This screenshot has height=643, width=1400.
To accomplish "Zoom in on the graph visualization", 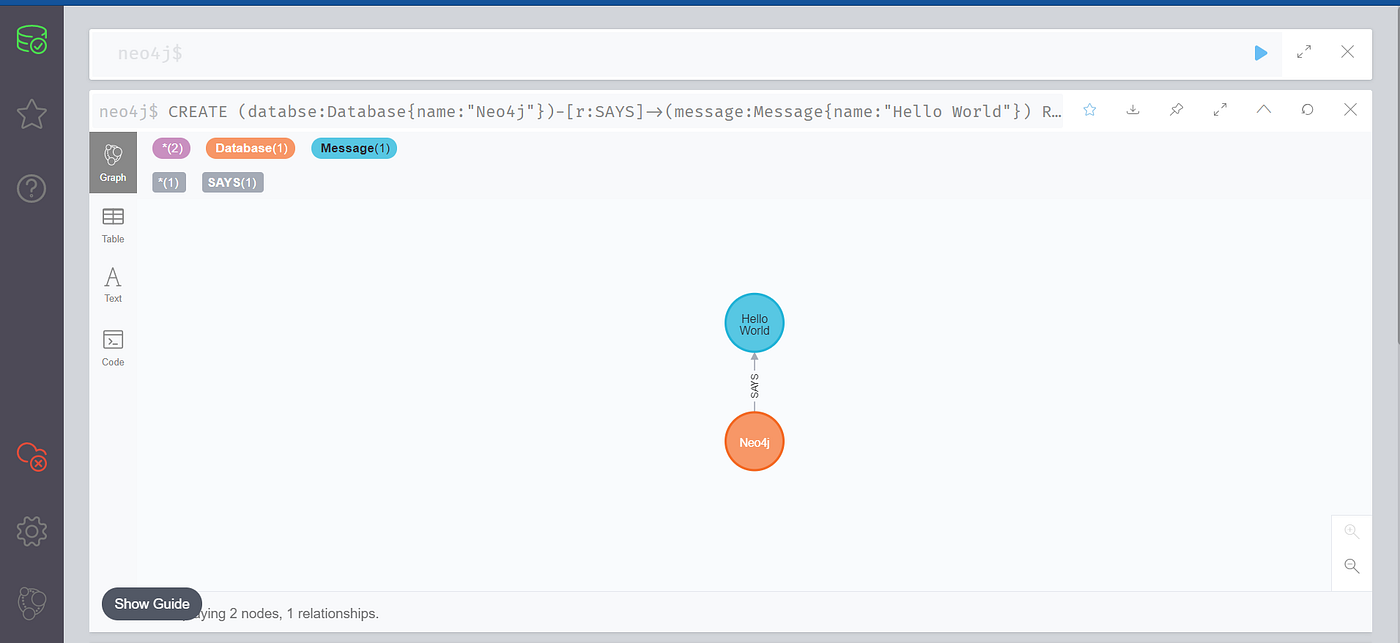I will (1350, 531).
